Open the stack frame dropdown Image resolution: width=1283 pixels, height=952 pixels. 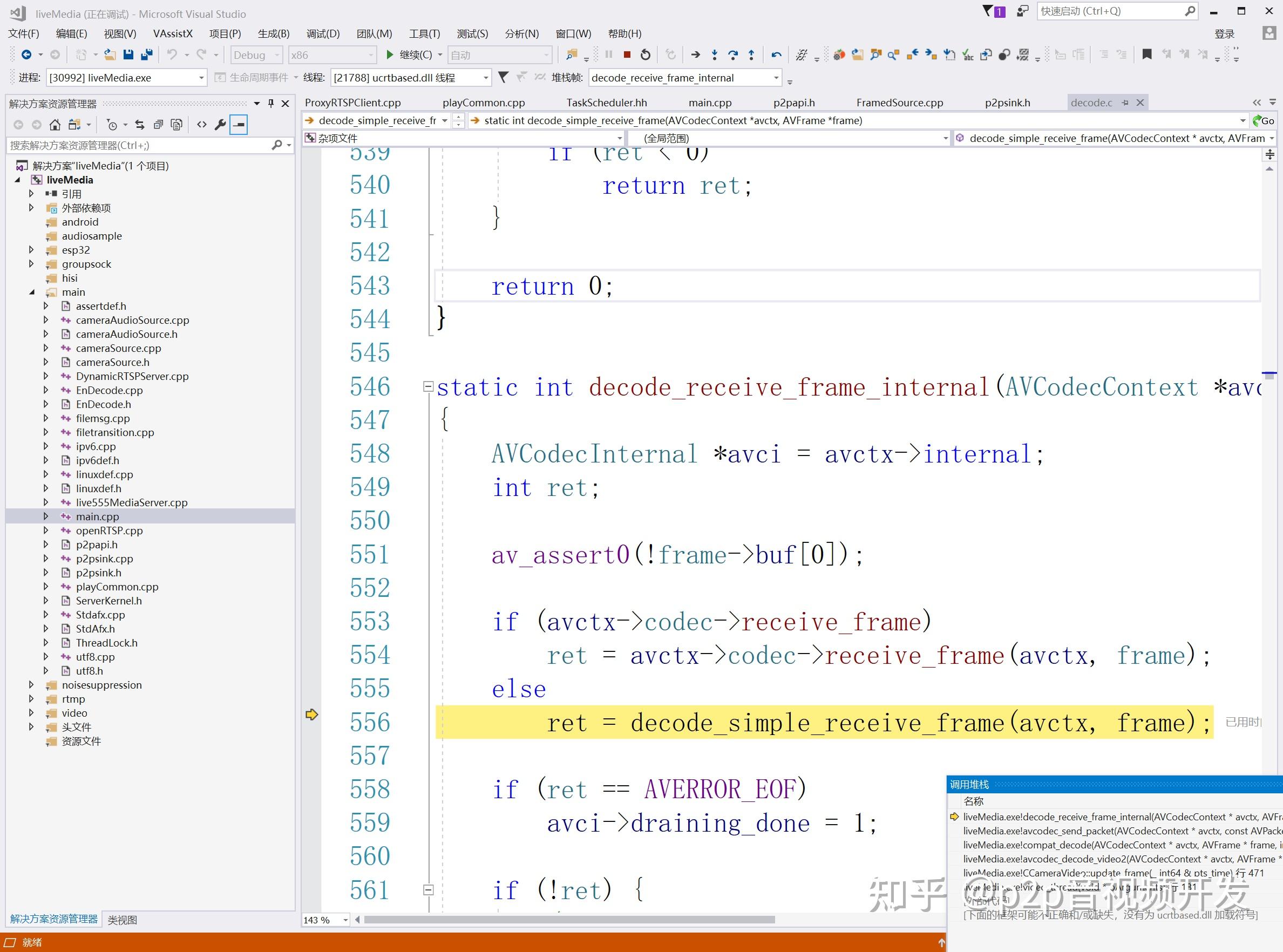click(776, 78)
